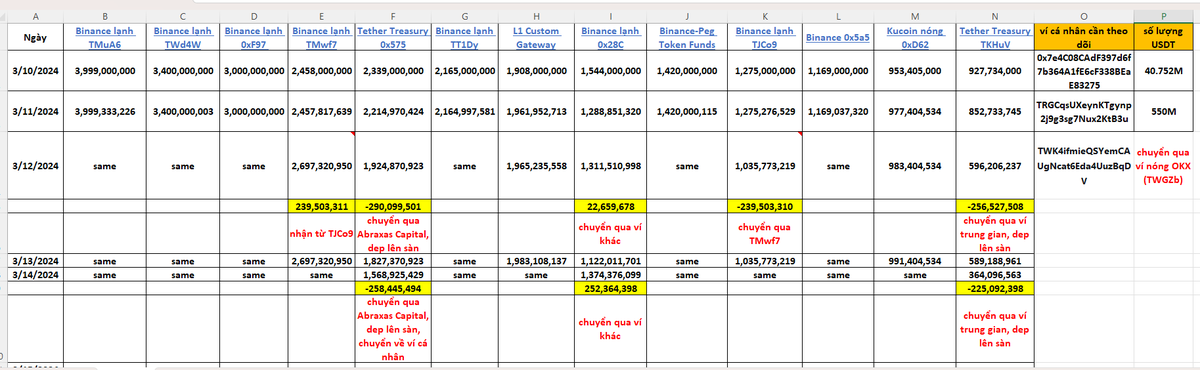Image resolution: width=1200 pixels, height=370 pixels.
Task: Select wallet address cell starting with TWK4ifmieQS
Action: tap(1084, 165)
